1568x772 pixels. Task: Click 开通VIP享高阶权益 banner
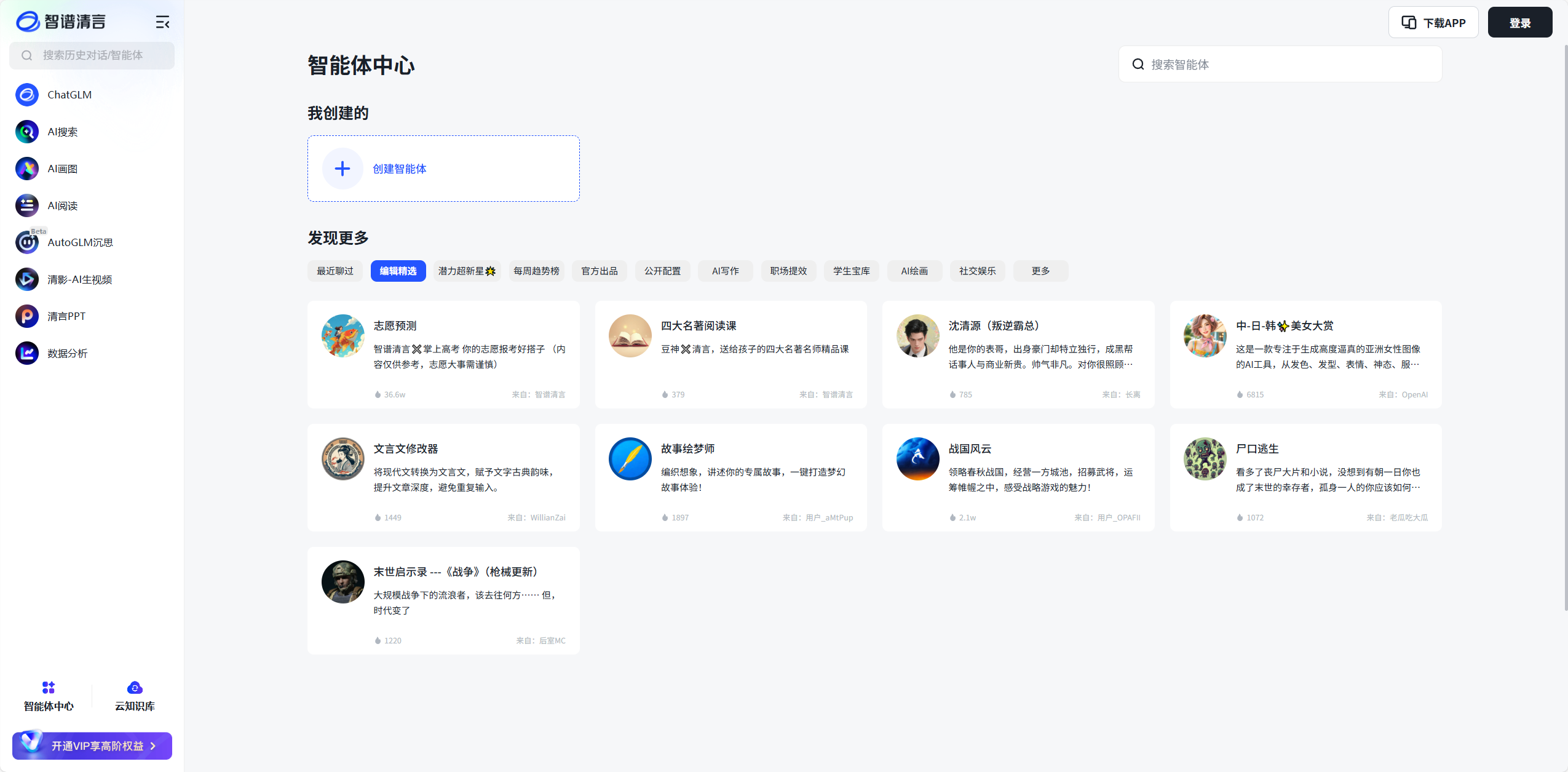point(92,746)
